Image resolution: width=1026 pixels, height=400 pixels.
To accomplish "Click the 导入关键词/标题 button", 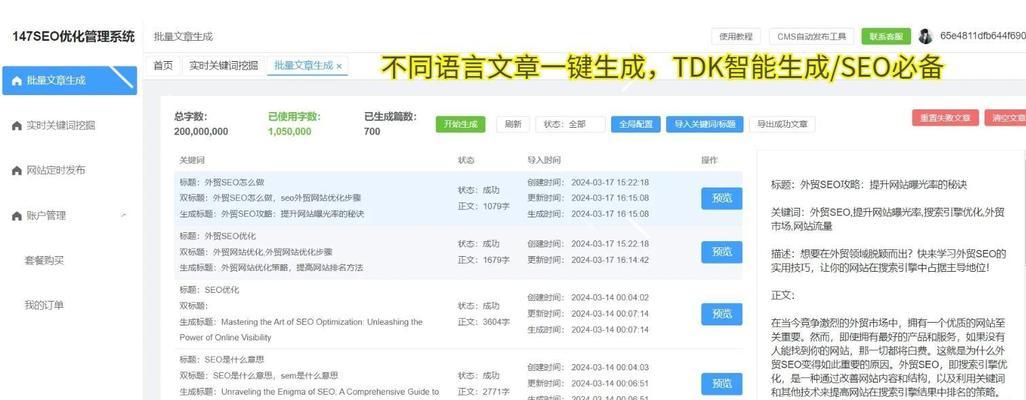I will [x=705, y=124].
